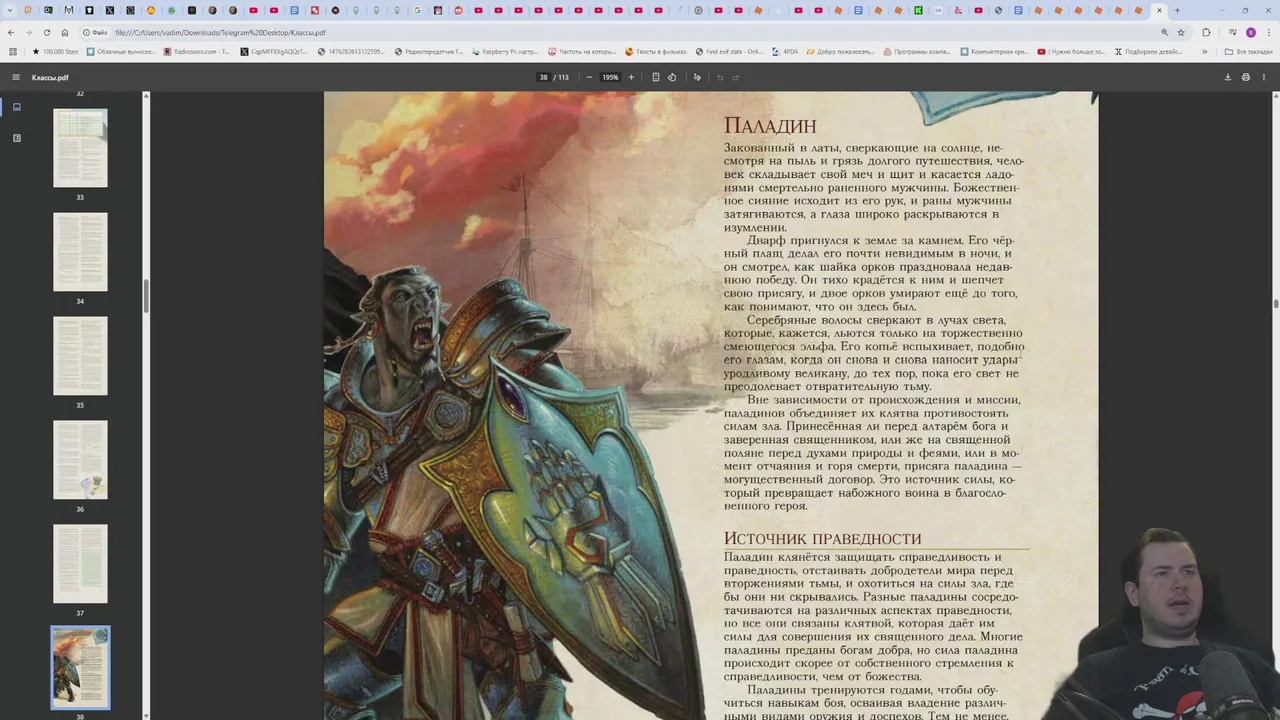Select page 35 thumbnail
This screenshot has height=720, width=1280.
point(80,355)
